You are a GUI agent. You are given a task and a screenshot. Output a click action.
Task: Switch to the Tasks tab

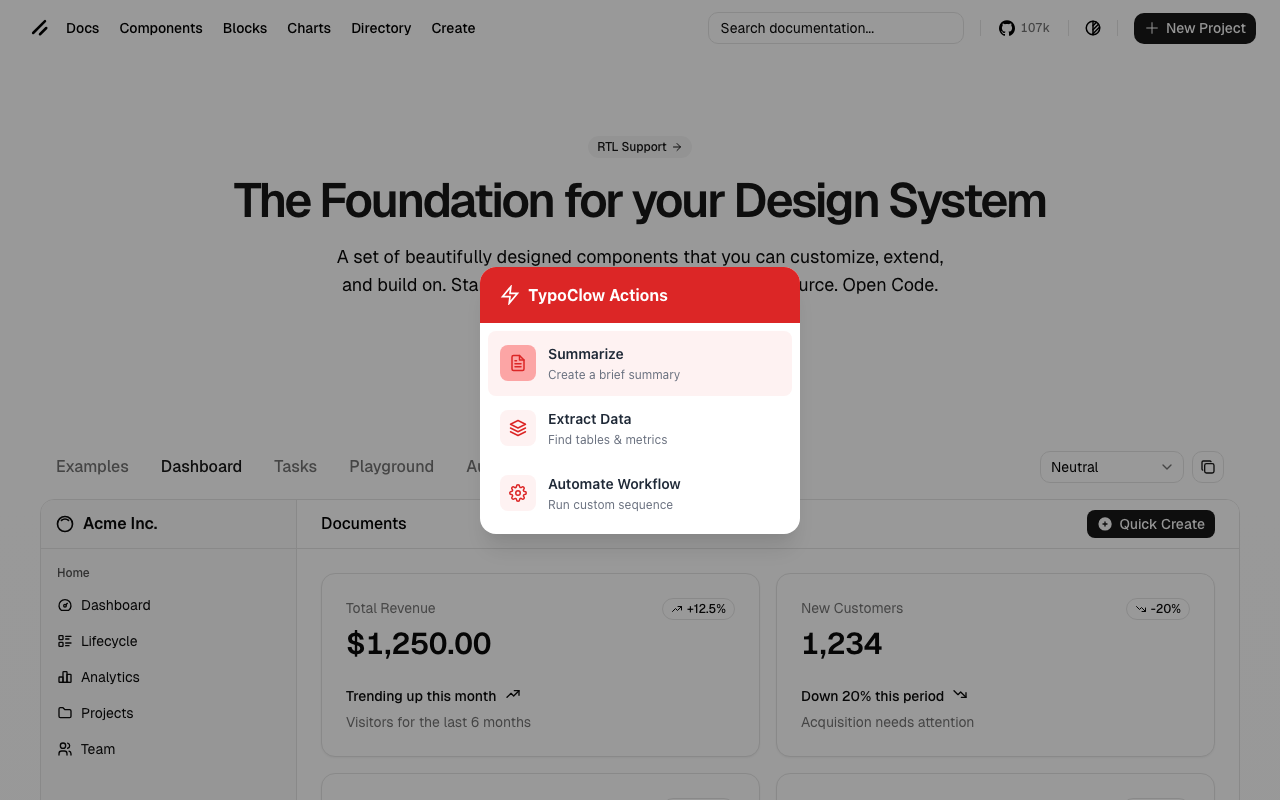(295, 466)
